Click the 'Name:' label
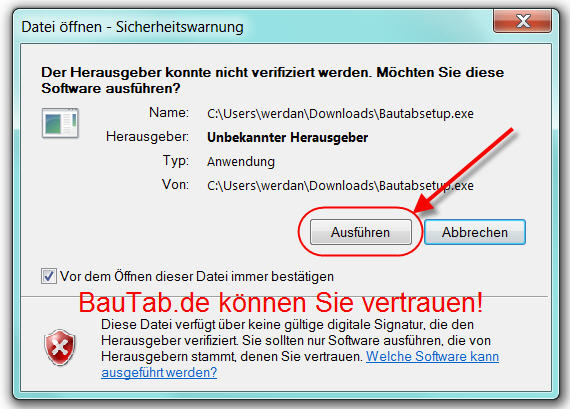 coord(169,113)
